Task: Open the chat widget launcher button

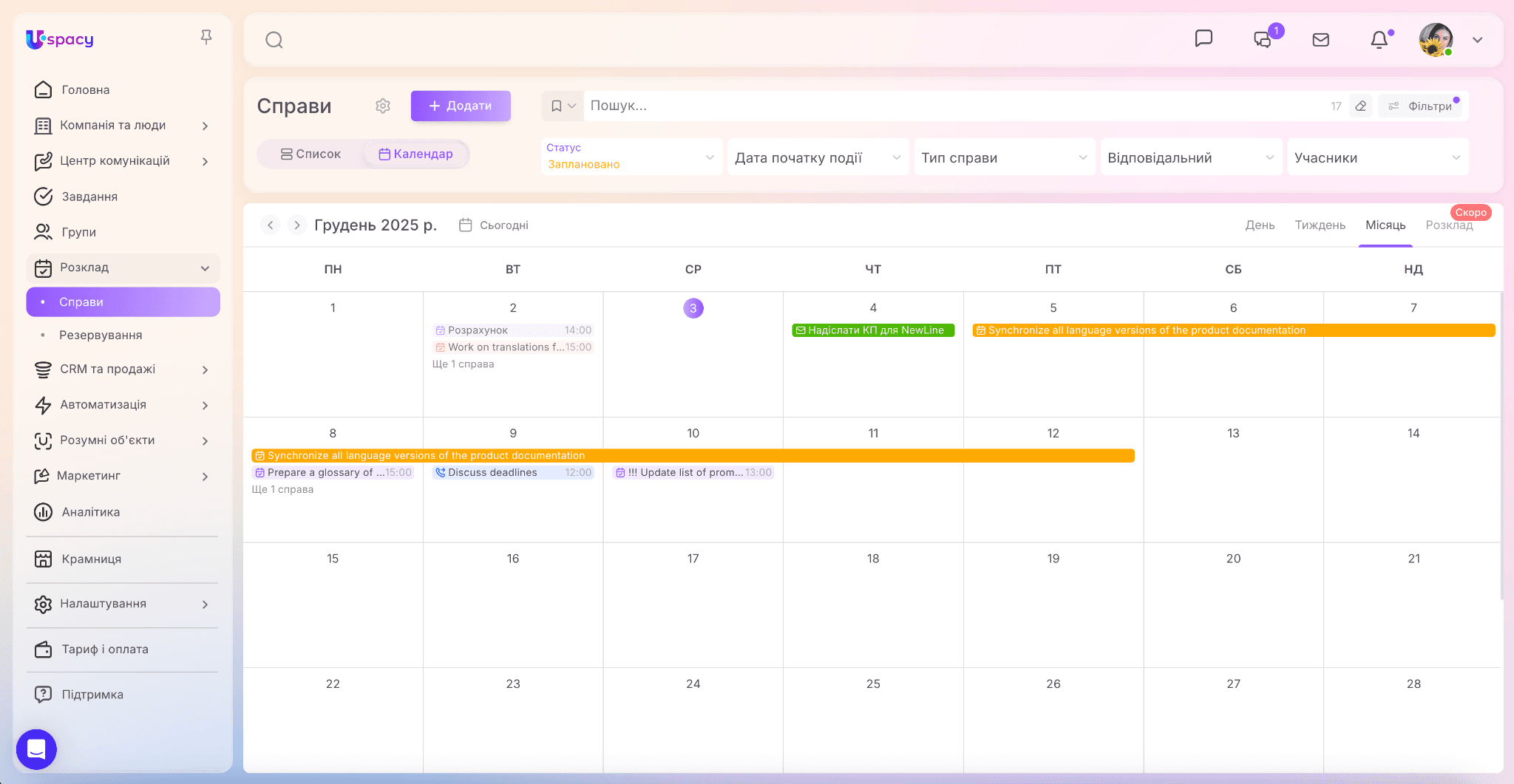Action: (36, 749)
